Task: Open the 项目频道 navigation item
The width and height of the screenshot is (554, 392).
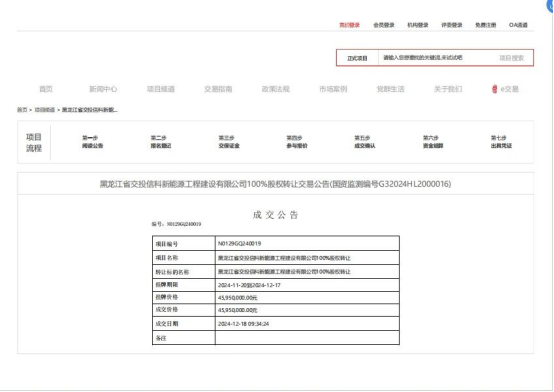Action: pos(161,89)
